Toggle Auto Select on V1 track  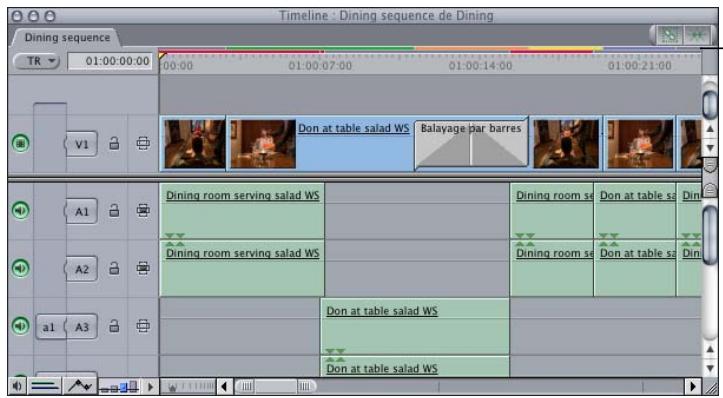[143, 143]
